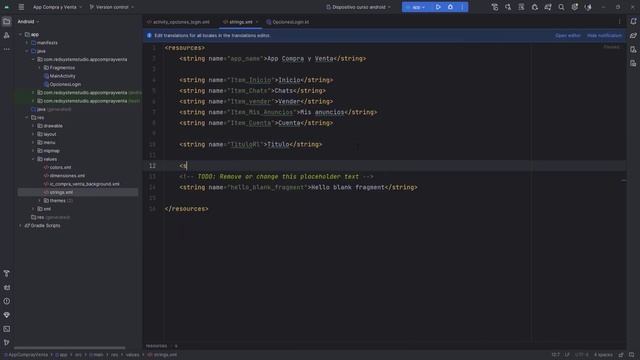Open IDE settings gear icon
Image resolution: width=640 pixels, height=360 pixels.
(x=575, y=7)
